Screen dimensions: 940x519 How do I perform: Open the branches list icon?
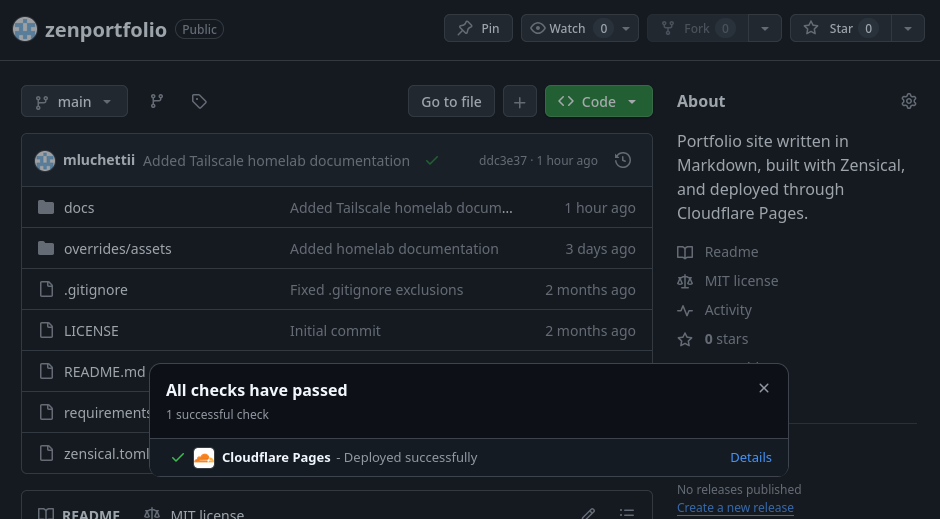(x=157, y=101)
